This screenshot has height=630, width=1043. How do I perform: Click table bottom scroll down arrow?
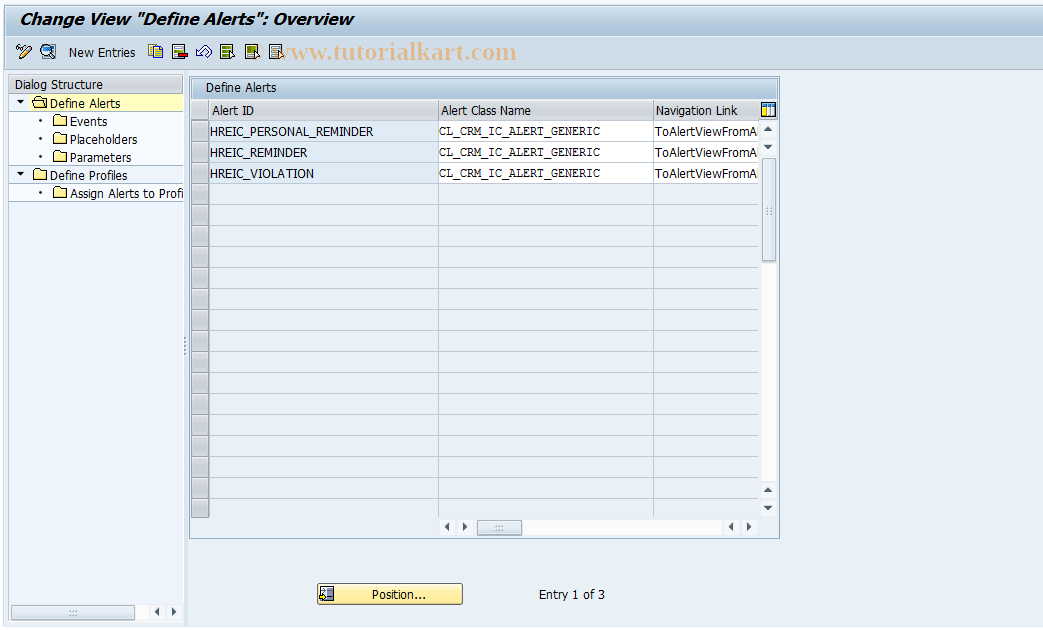(768, 508)
